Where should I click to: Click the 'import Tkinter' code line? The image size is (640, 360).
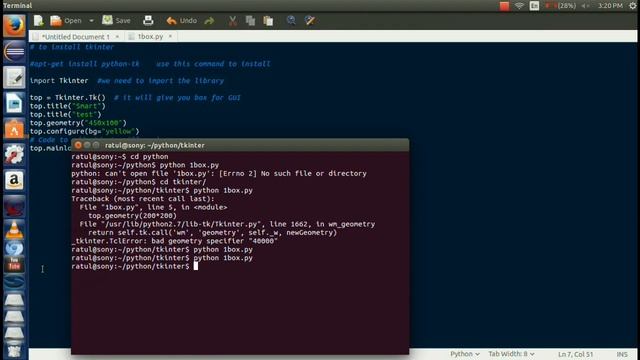59,81
